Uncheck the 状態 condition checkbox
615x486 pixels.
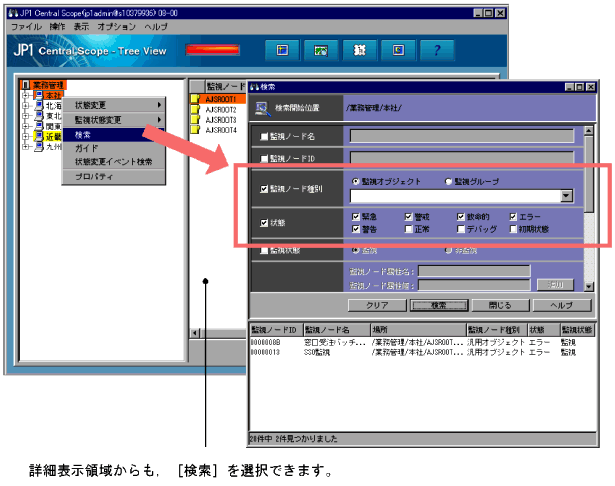264,223
